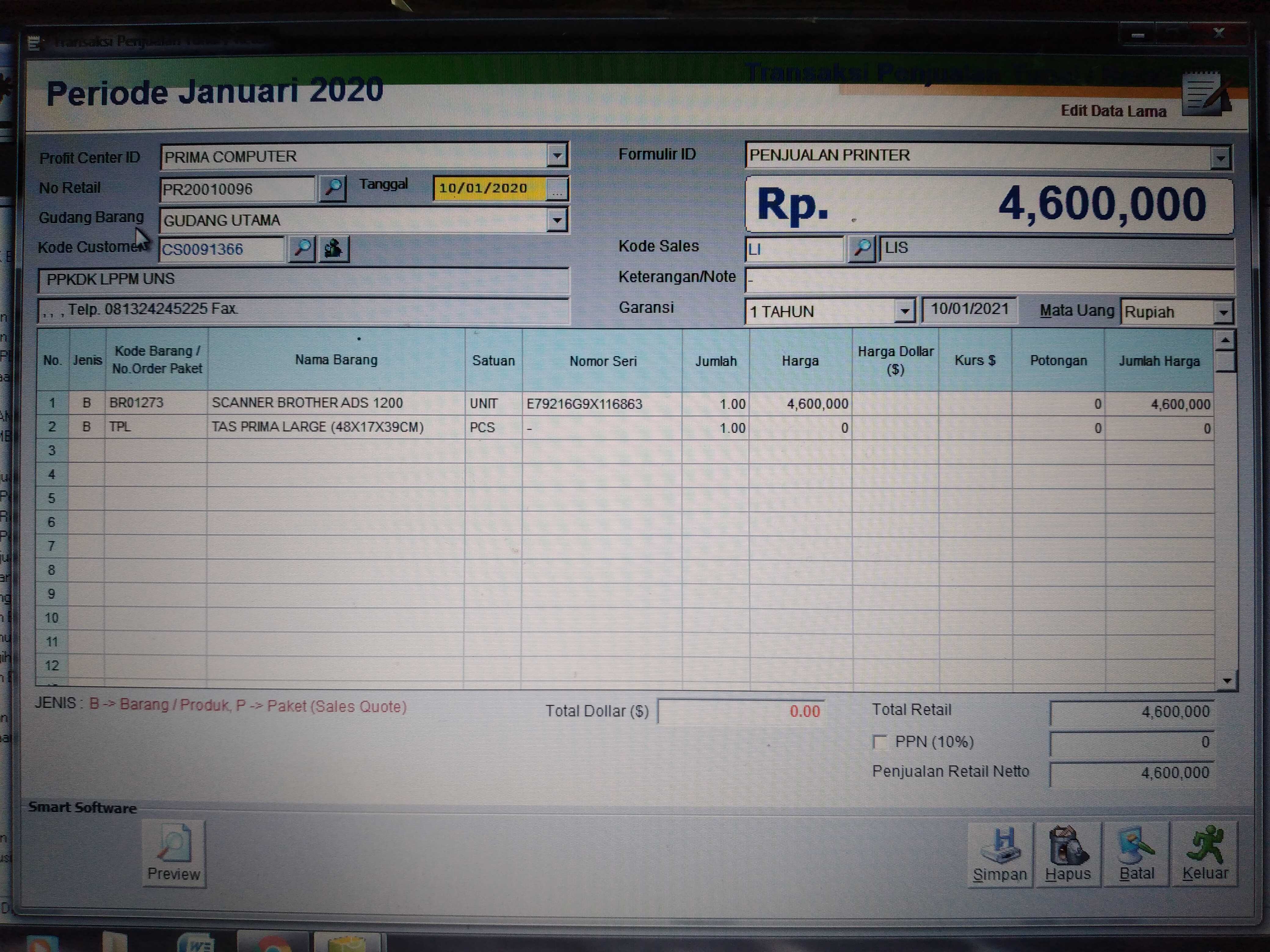
Task: Click the Tanggal date picker ellipsis button
Action: pos(556,189)
